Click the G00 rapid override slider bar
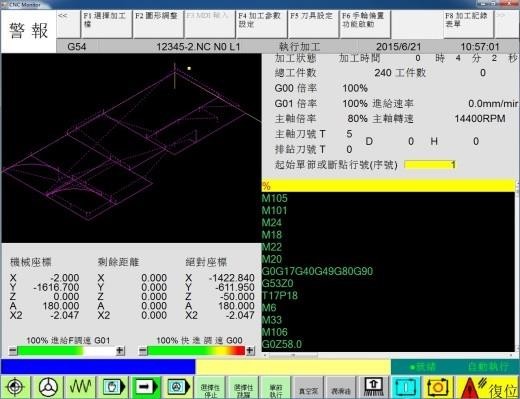This screenshot has width=520, height=399. 196,350
